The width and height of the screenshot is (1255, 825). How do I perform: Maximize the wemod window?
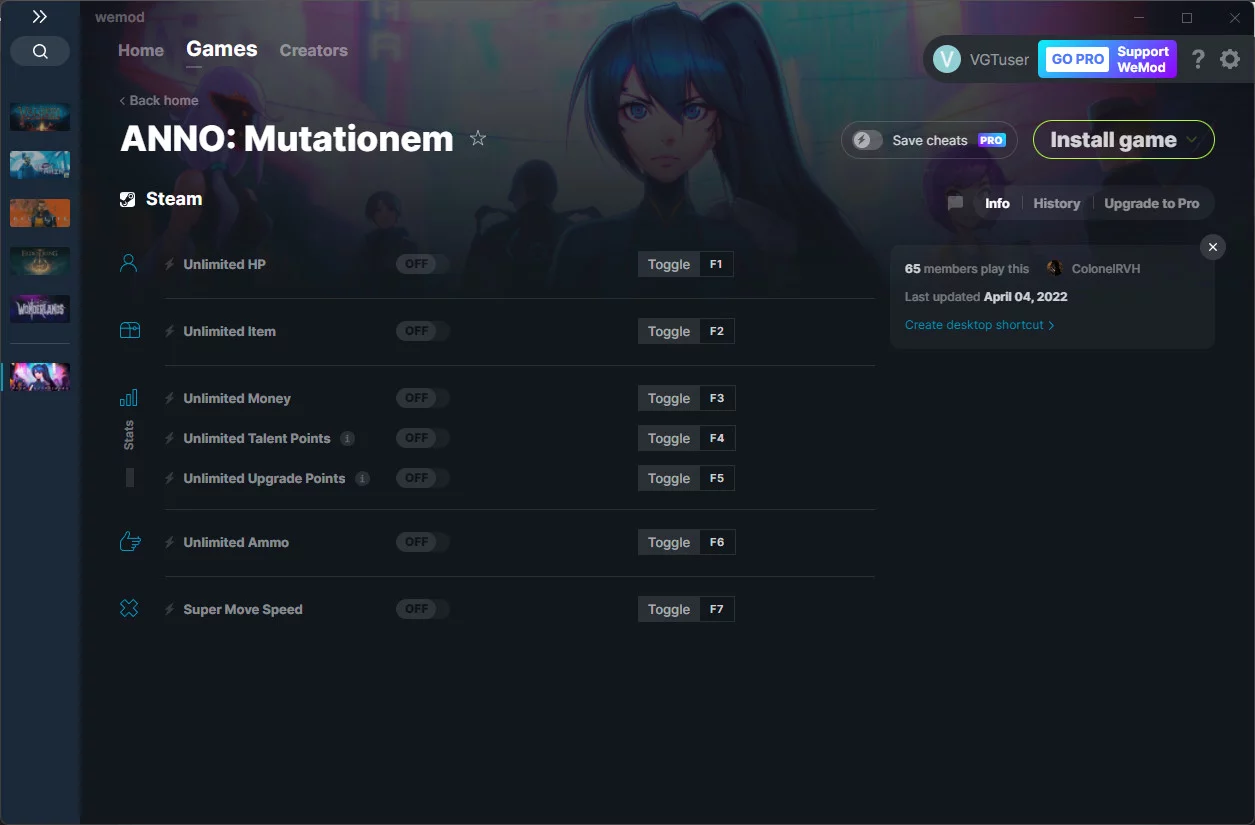pos(1187,18)
